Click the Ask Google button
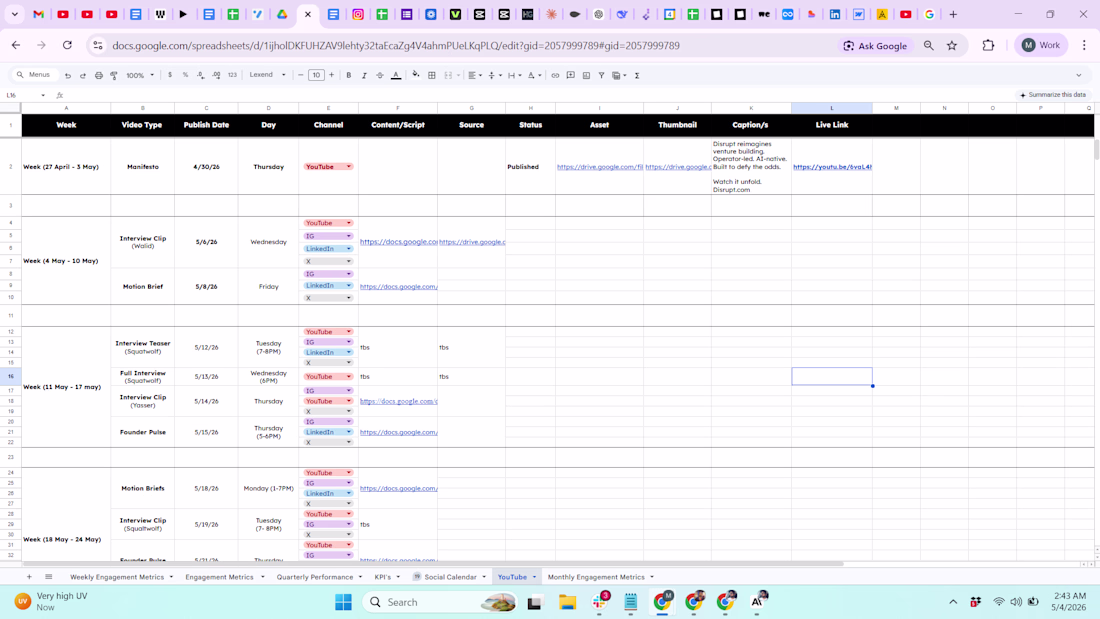1100x619 pixels. pyautogui.click(x=875, y=46)
